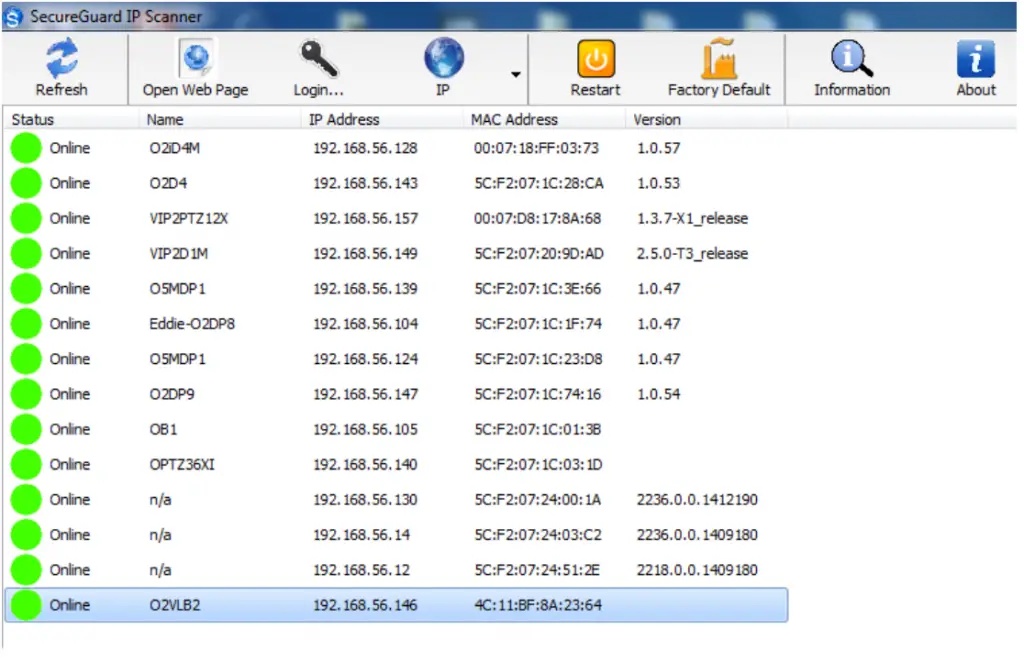Click IP address 192.168.56.14

click(x=361, y=536)
